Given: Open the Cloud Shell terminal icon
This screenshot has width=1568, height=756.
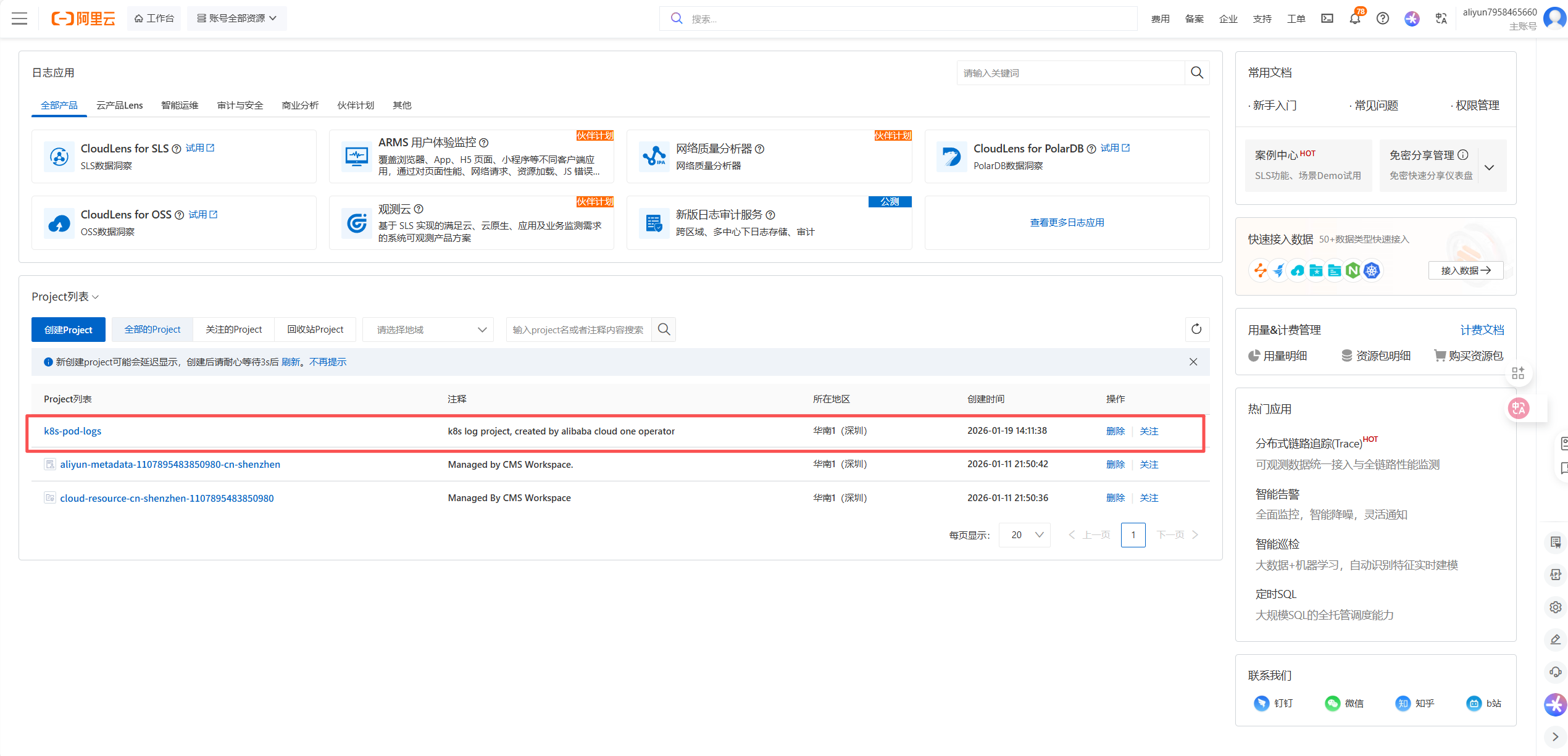Looking at the screenshot, I should point(1327,19).
